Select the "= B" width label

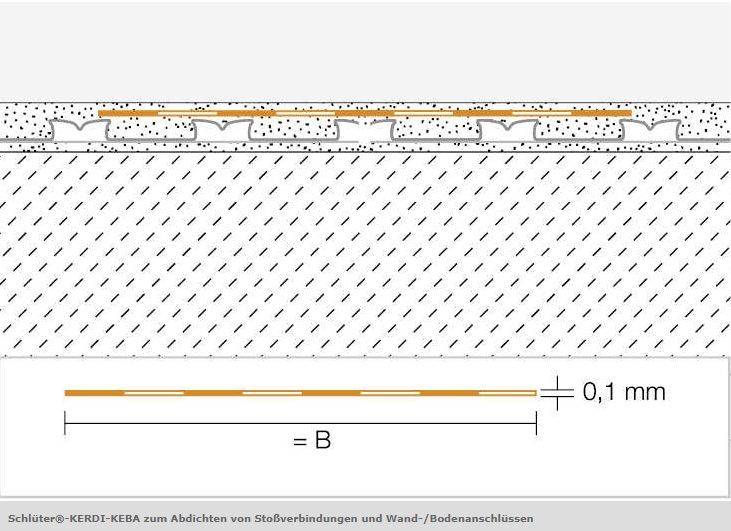coord(312,440)
